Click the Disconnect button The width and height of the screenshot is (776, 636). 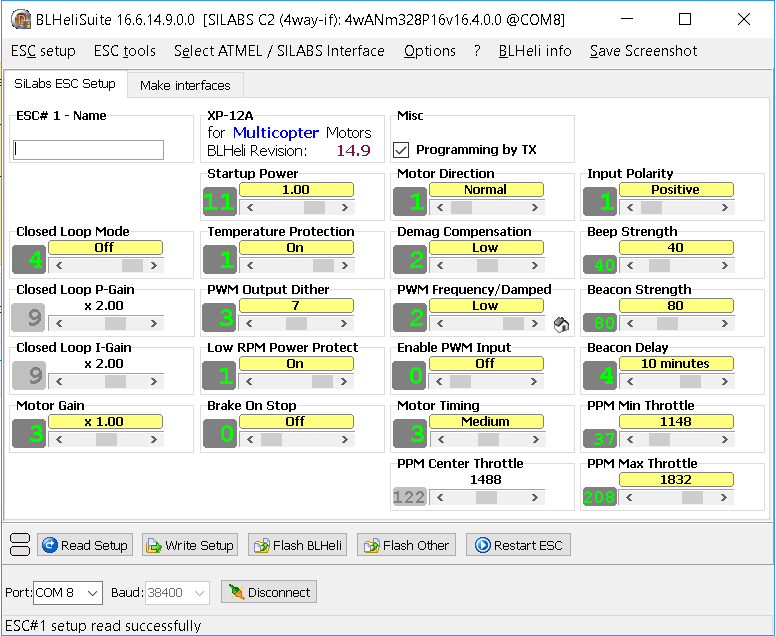(x=269, y=592)
